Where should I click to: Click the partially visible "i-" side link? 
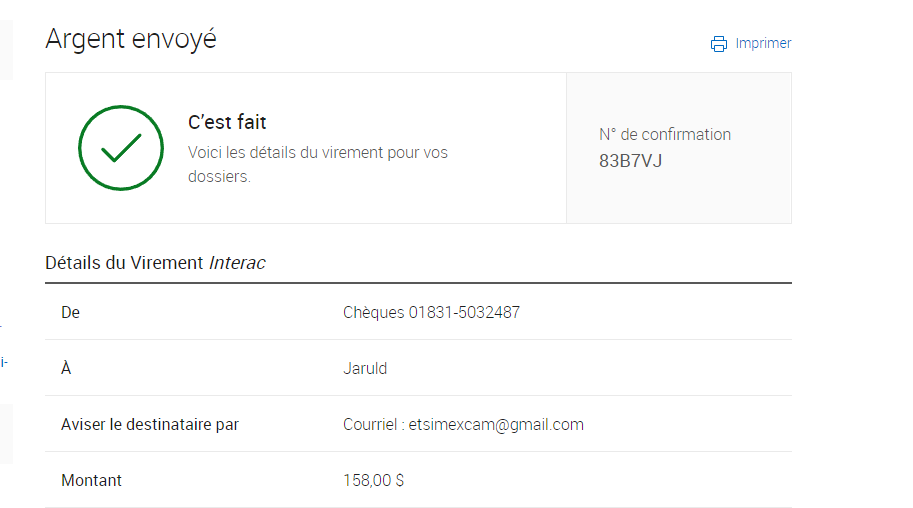(4, 362)
